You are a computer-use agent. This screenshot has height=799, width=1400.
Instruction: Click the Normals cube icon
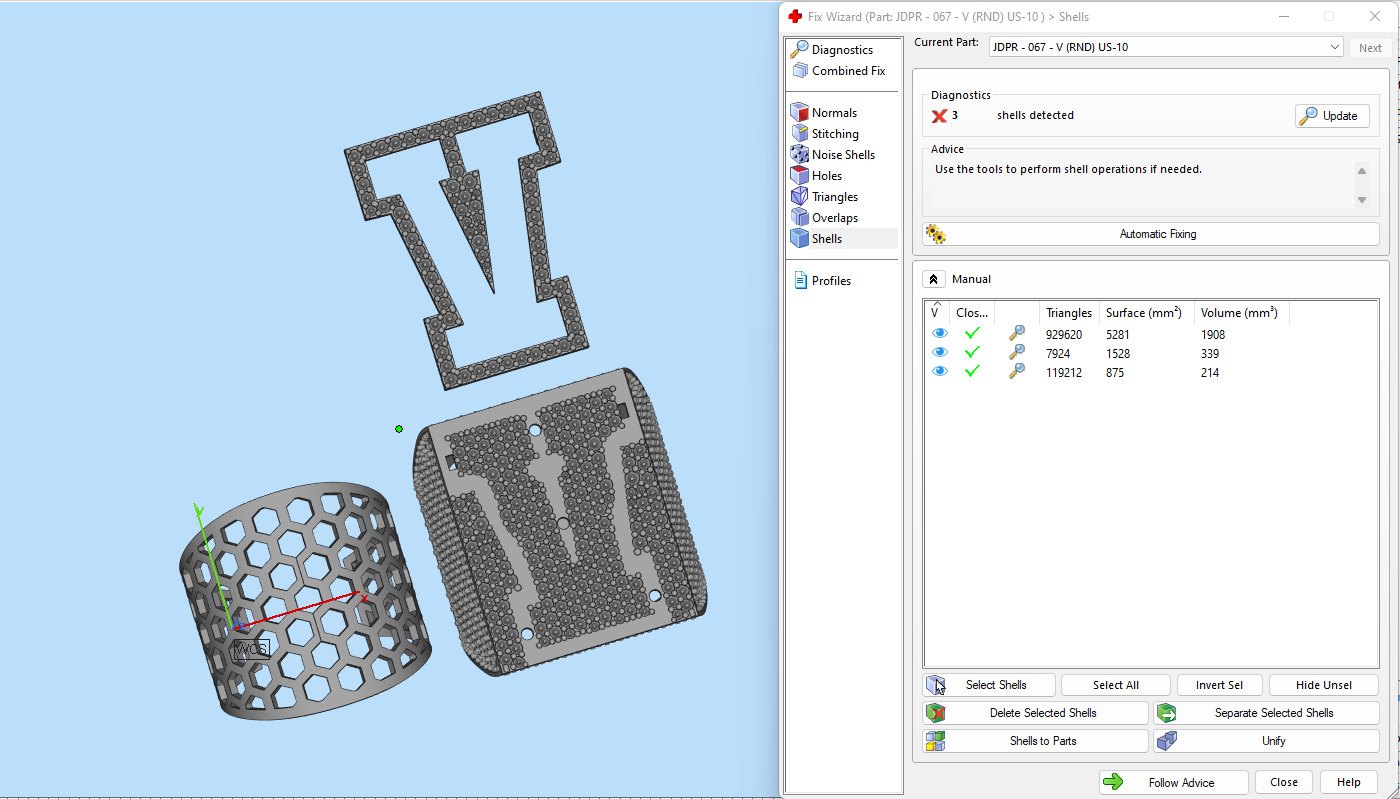tap(799, 112)
